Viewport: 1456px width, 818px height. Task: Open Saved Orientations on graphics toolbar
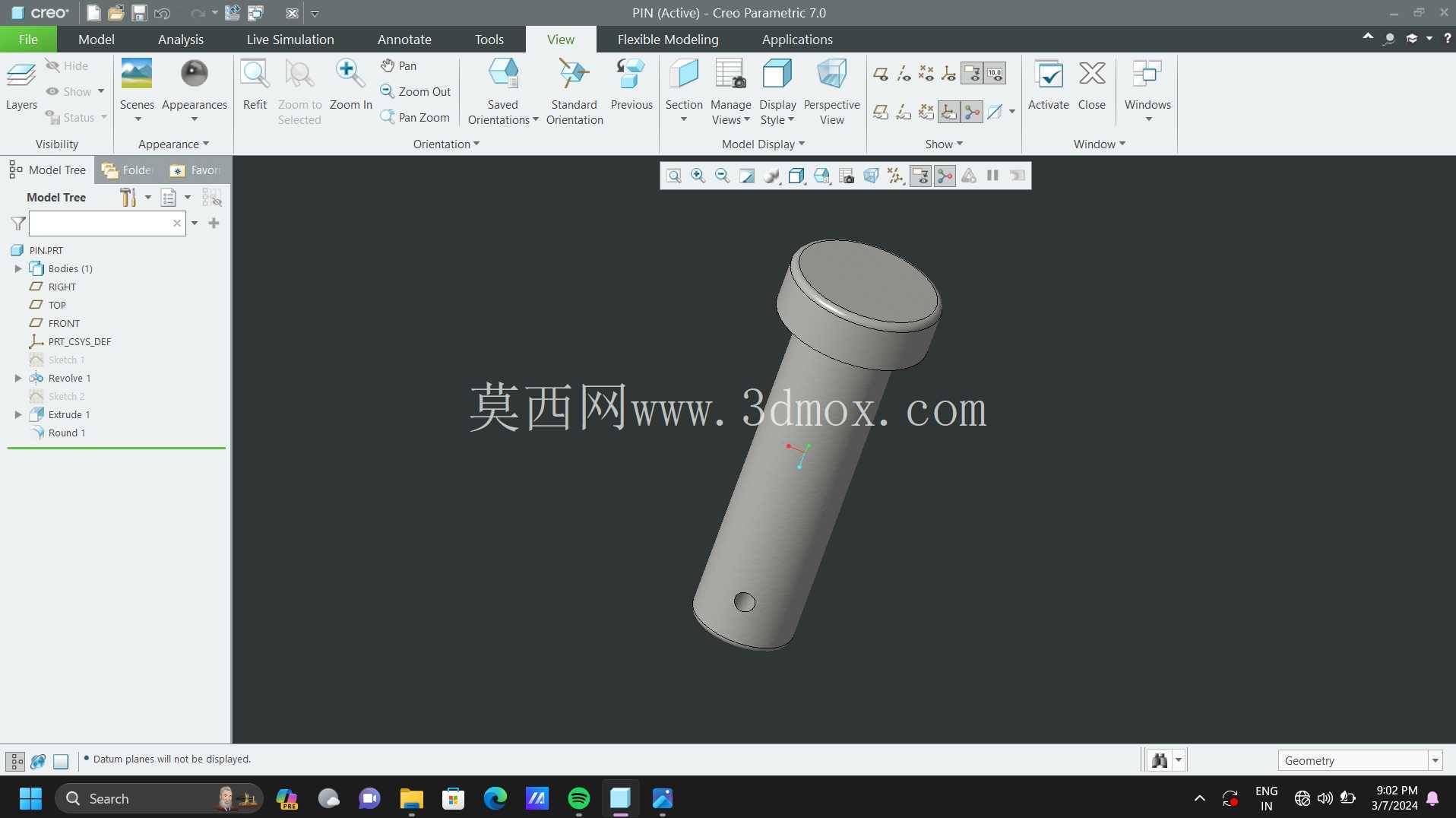tap(821, 176)
